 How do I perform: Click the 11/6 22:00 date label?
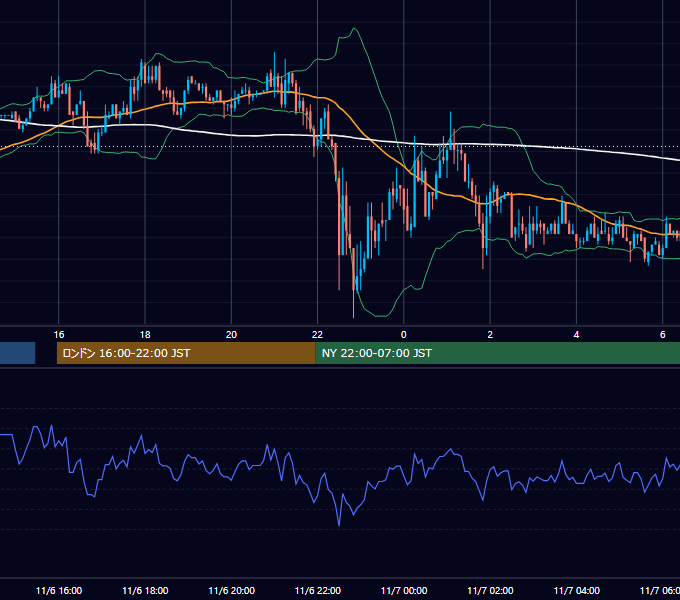[x=317, y=590]
